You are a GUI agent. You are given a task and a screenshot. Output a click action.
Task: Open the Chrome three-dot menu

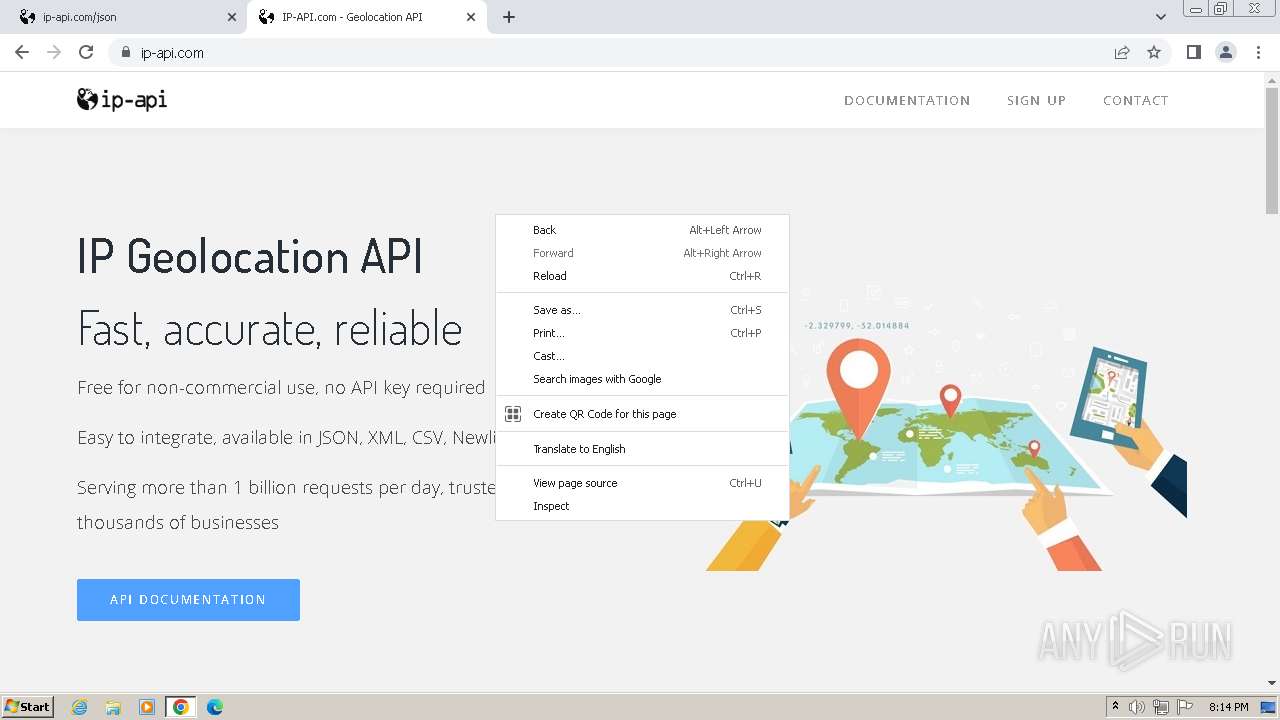pos(1258,52)
